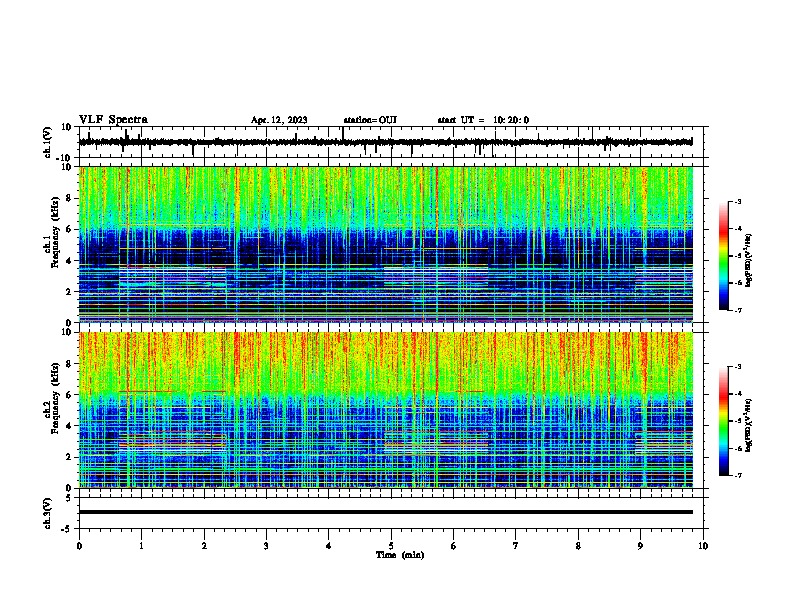Click the log(PSD) units label beside ch.1 colorbar
792x612 pixels.
click(x=749, y=260)
